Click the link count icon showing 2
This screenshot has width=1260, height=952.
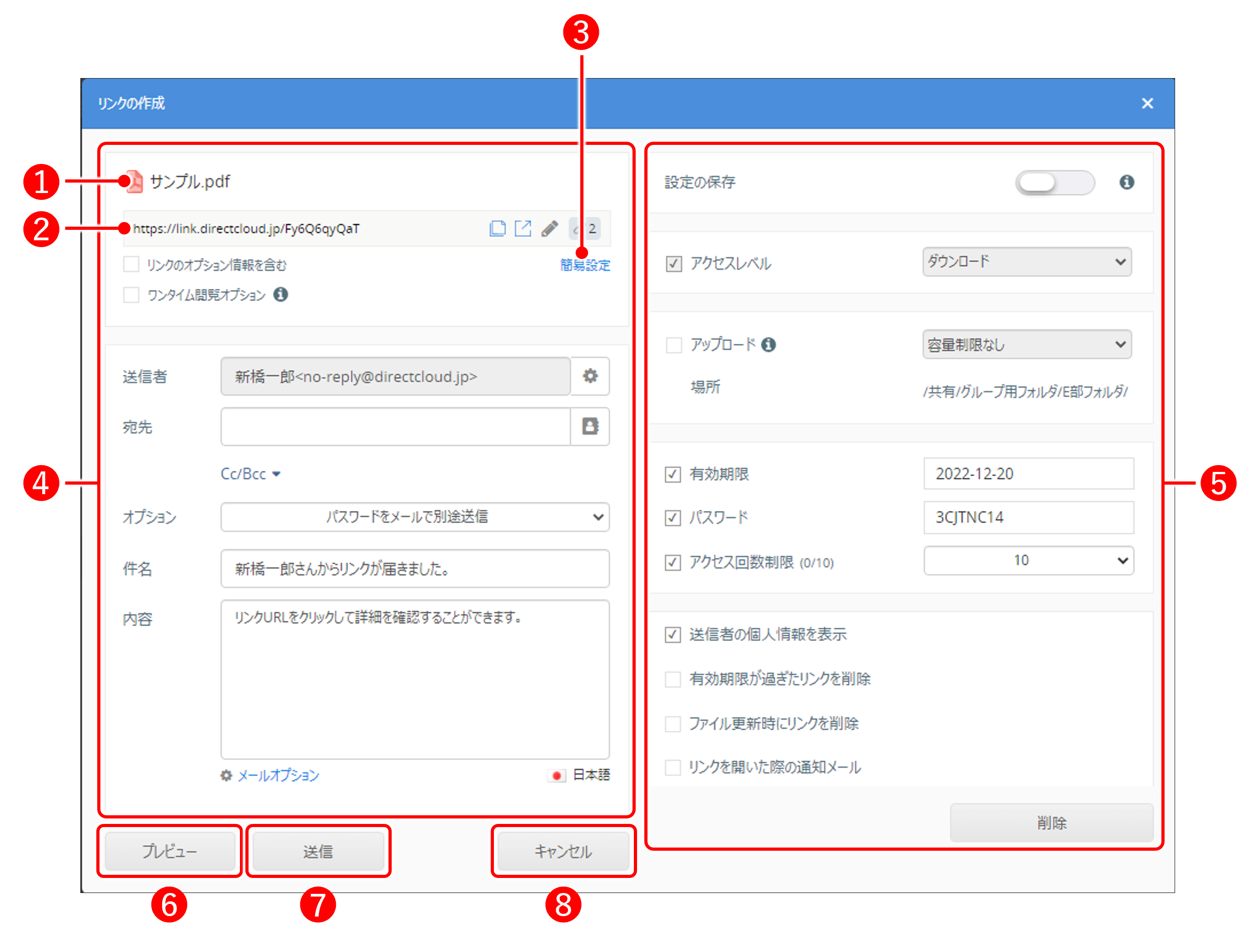(584, 228)
